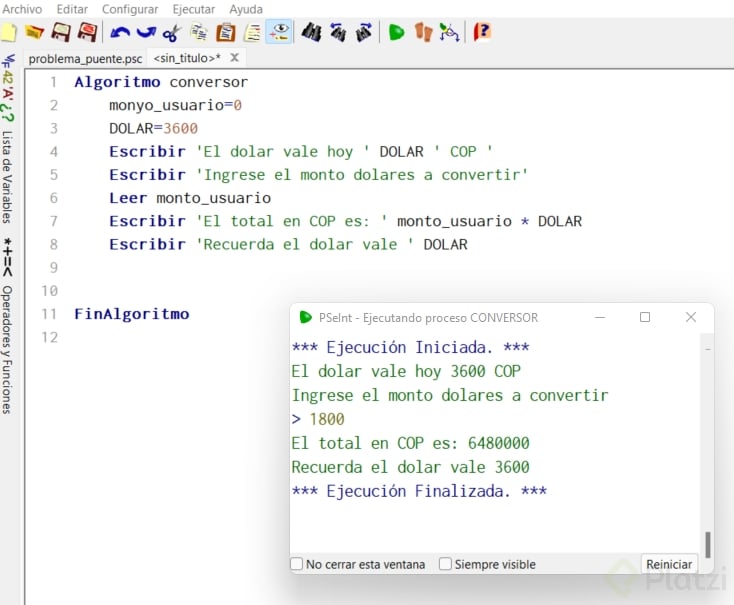Click the word 'conversor' on line 1
Image resolution: width=734 pixels, height=605 pixels.
[208, 82]
